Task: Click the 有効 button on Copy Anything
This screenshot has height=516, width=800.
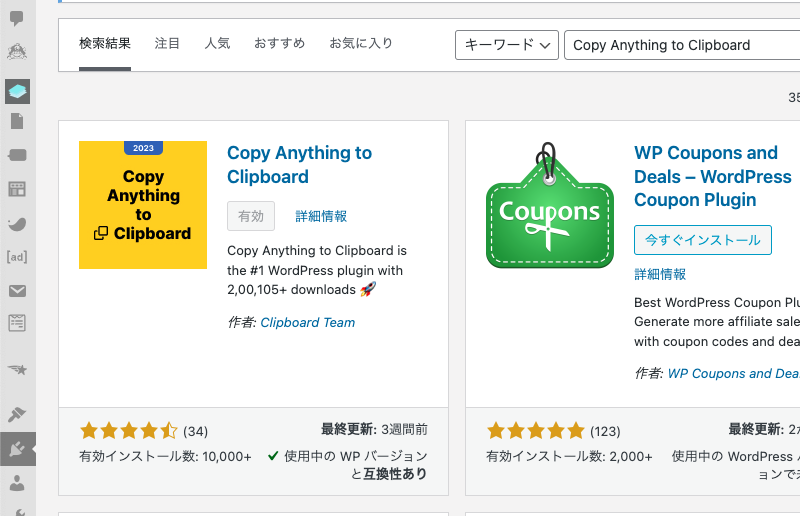Action: 251,216
